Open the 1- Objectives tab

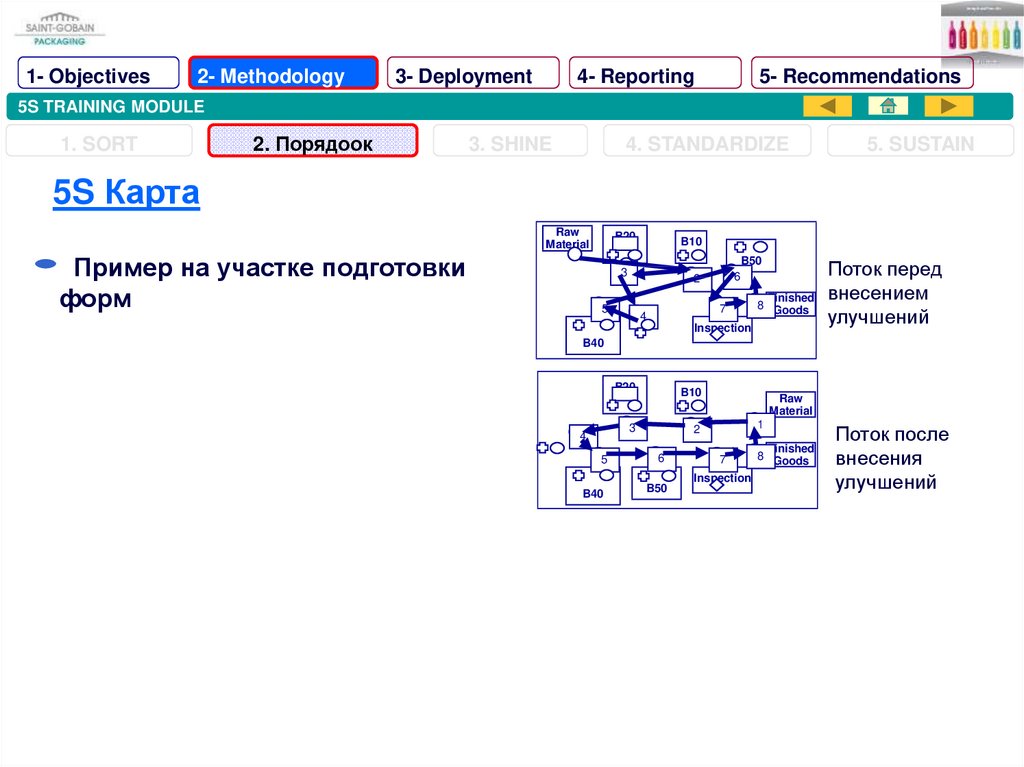point(98,76)
